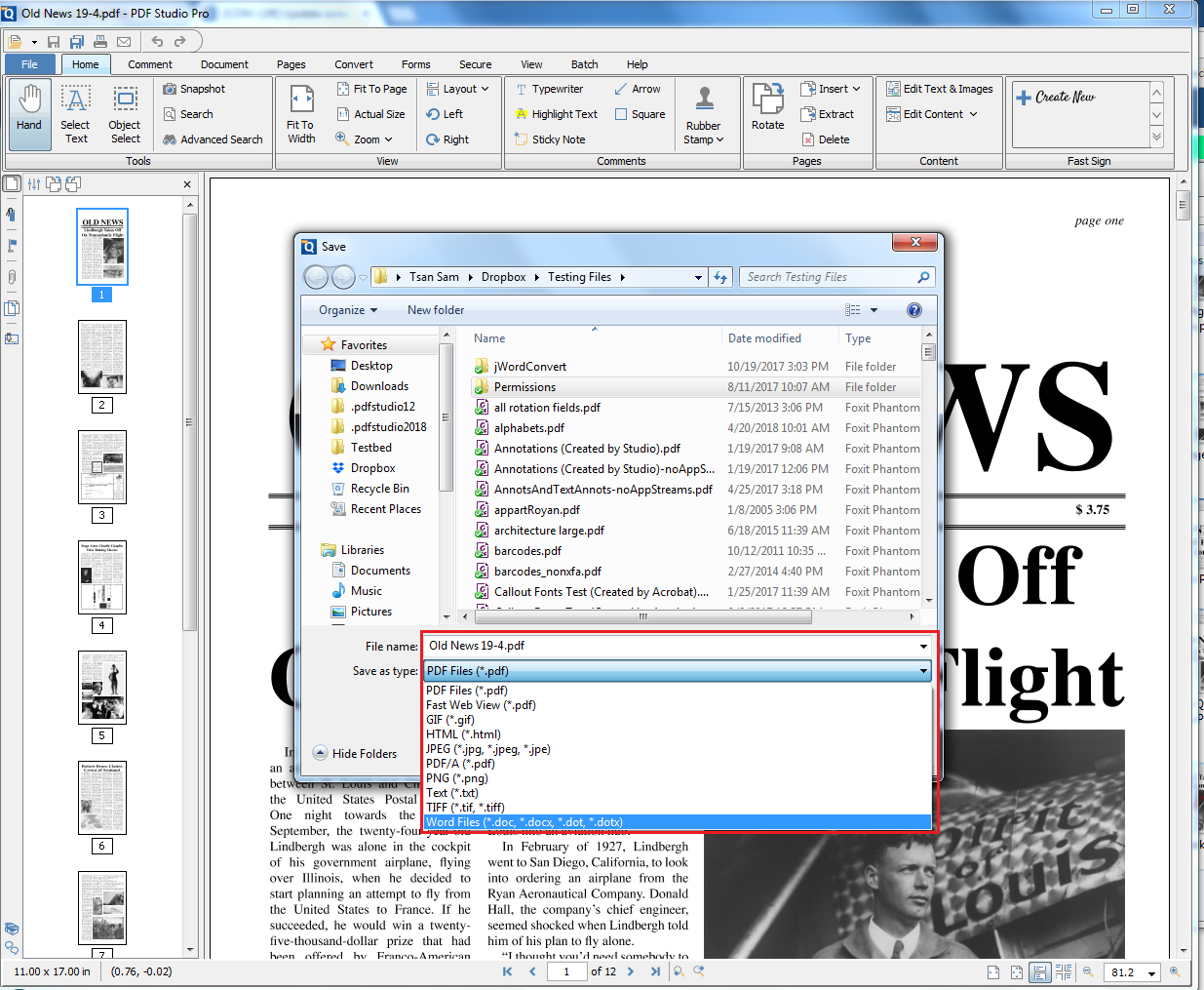This screenshot has width=1204, height=990.
Task: Click the Hide Folders button
Action: click(x=359, y=752)
